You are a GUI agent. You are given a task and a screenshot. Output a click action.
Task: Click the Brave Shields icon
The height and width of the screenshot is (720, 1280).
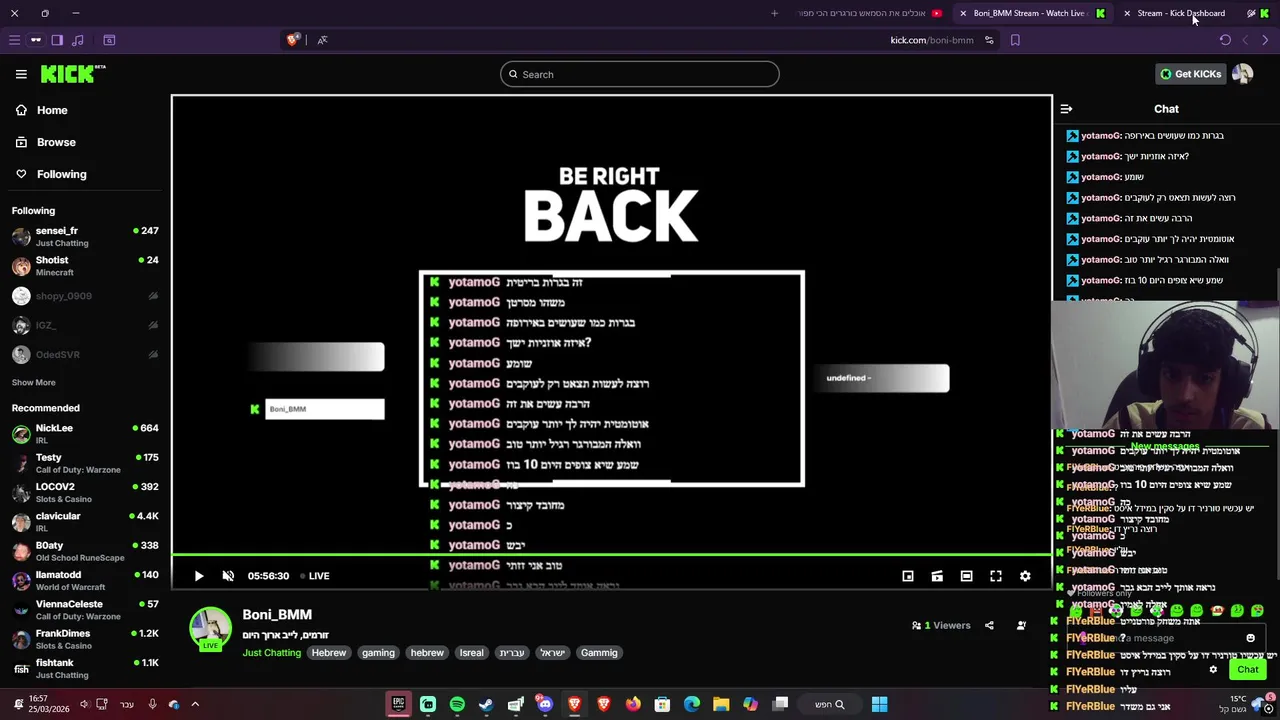click(292, 40)
